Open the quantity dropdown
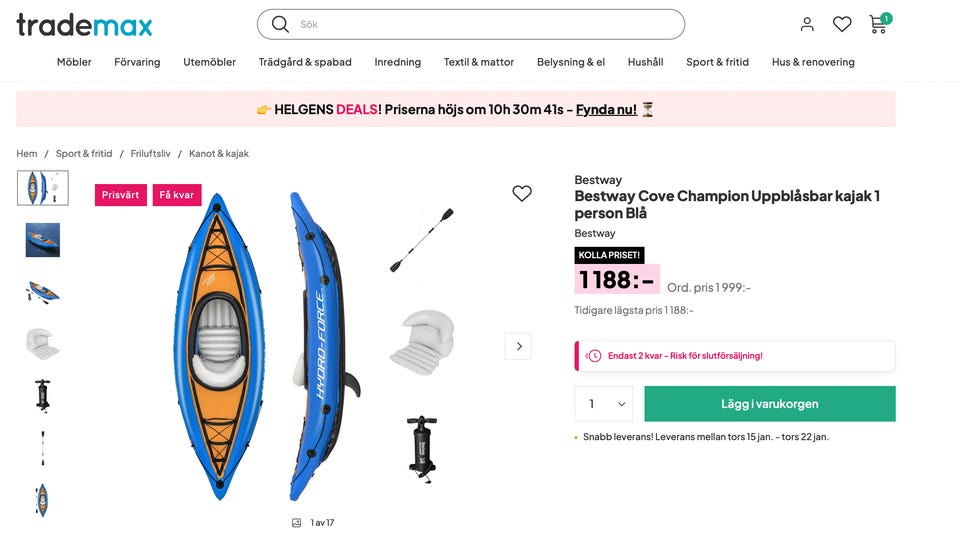Viewport: 960px width, 555px height. [x=603, y=404]
